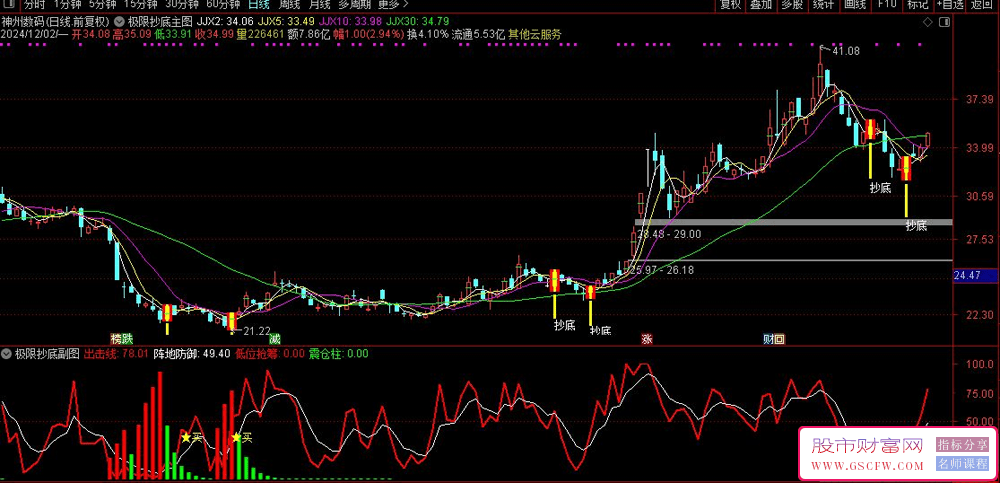
Task: Click the first yellow star 买 marker
Action: coord(185,437)
